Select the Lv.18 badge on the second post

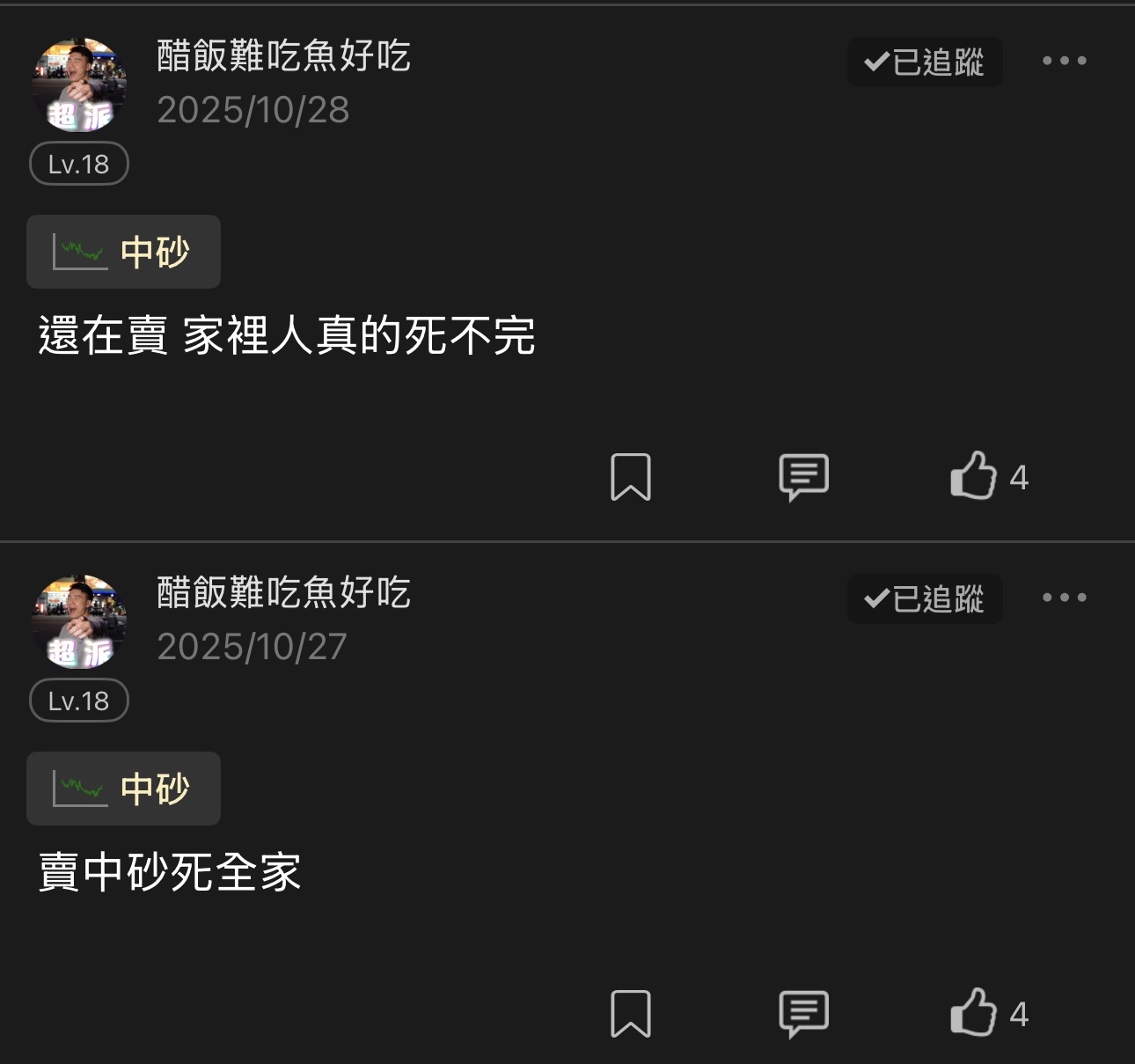point(79,701)
